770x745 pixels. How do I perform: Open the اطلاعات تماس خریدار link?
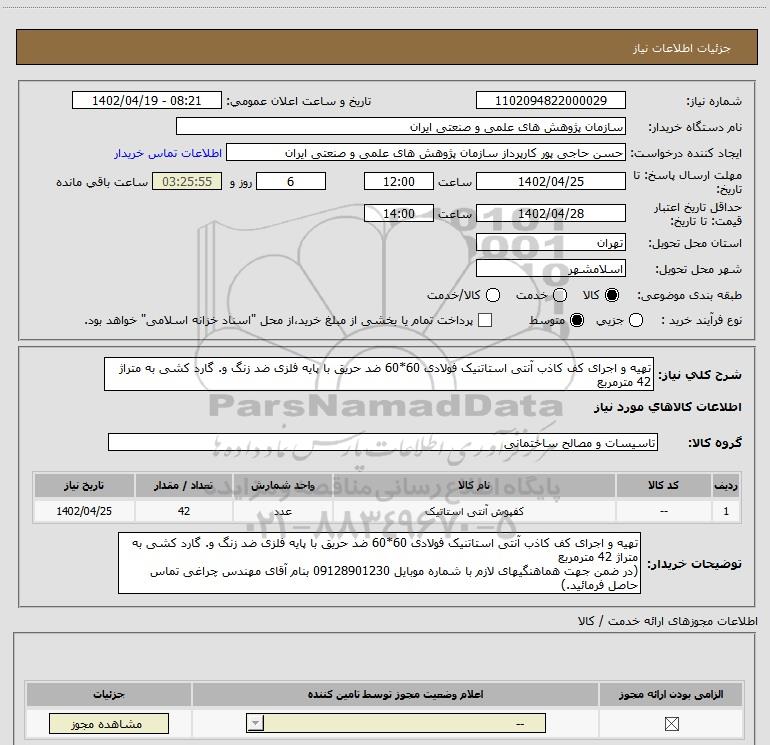(168, 154)
